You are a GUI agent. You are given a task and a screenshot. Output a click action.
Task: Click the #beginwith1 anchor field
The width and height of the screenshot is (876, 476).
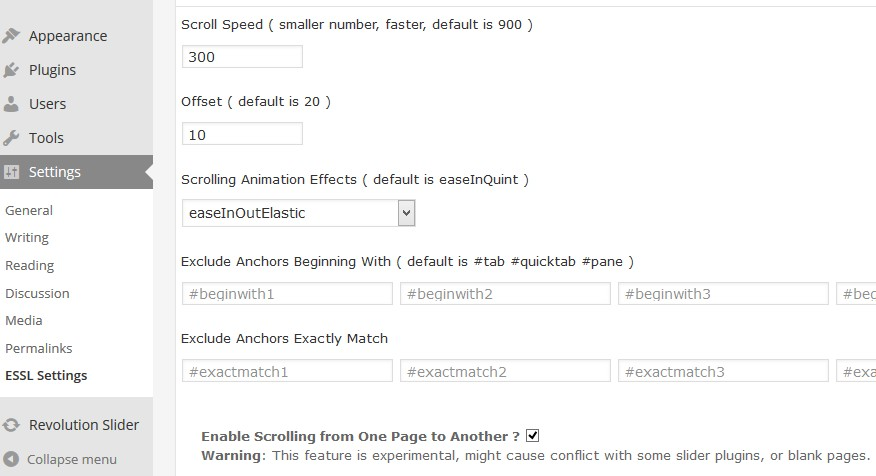(287, 294)
